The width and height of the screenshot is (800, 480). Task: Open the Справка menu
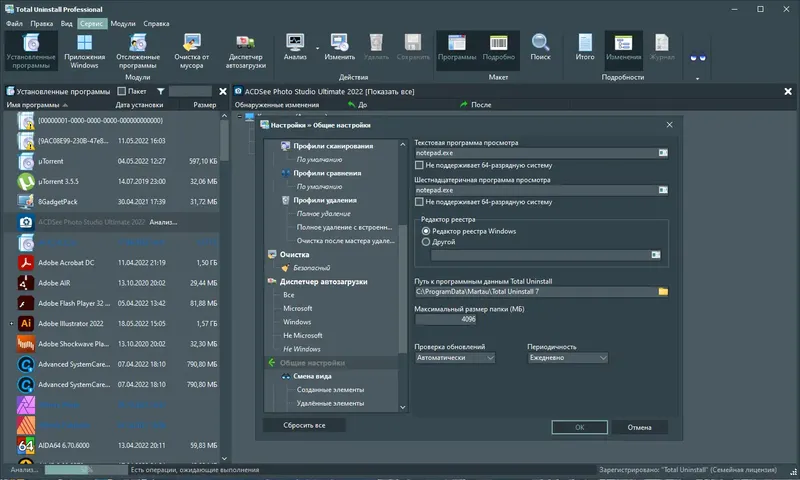(x=156, y=21)
